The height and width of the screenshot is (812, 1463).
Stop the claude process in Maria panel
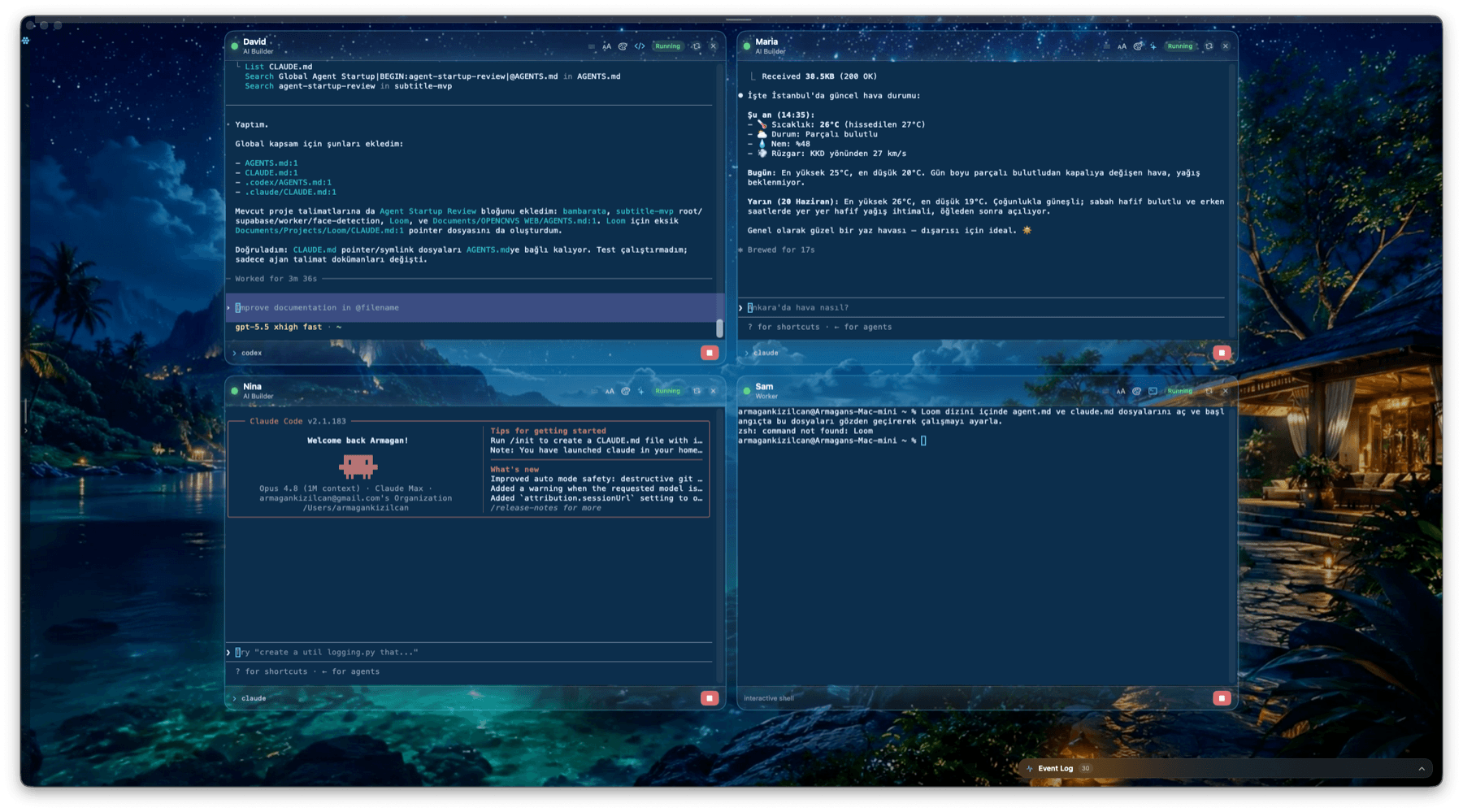[1222, 353]
